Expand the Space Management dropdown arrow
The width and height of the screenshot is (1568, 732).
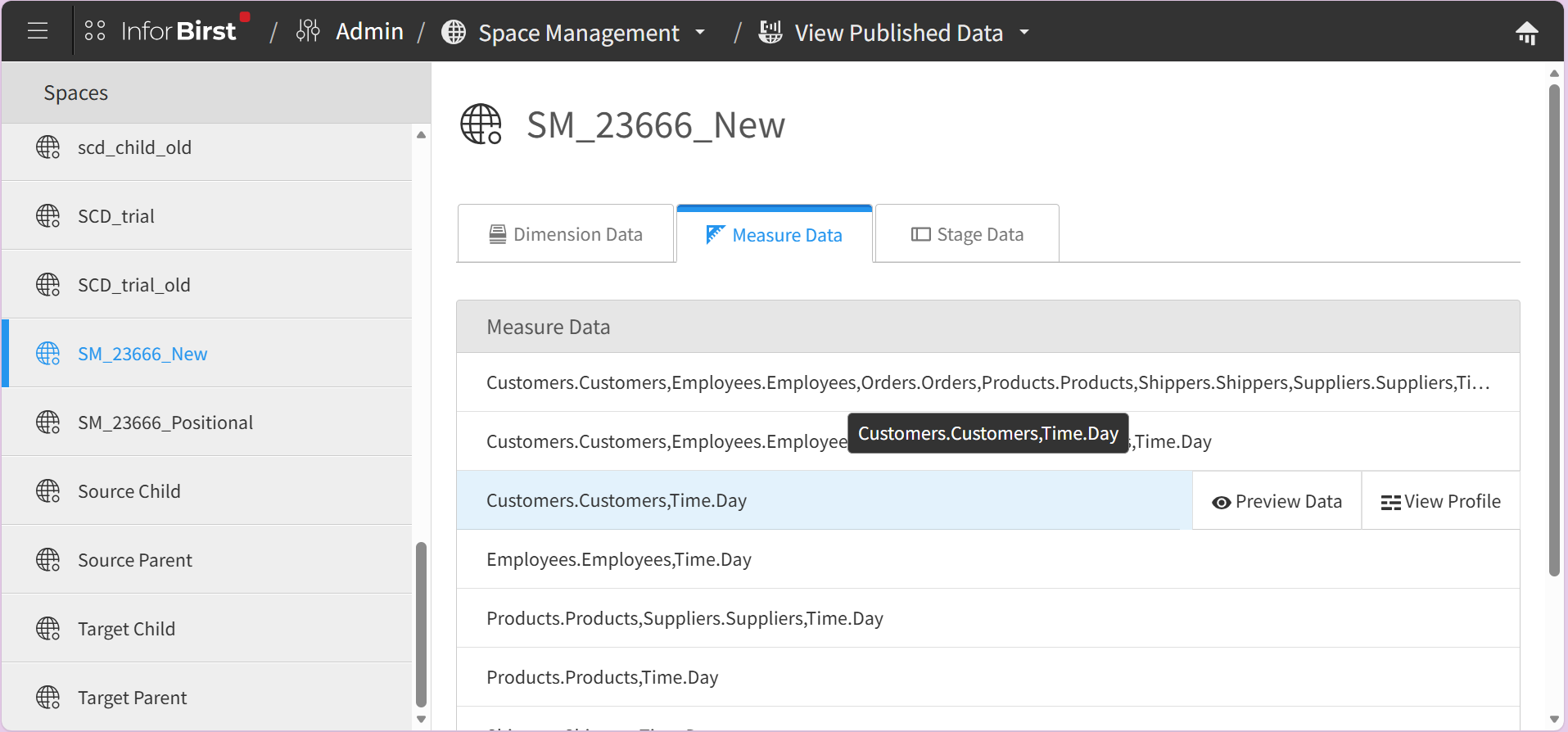pyautogui.click(x=700, y=33)
